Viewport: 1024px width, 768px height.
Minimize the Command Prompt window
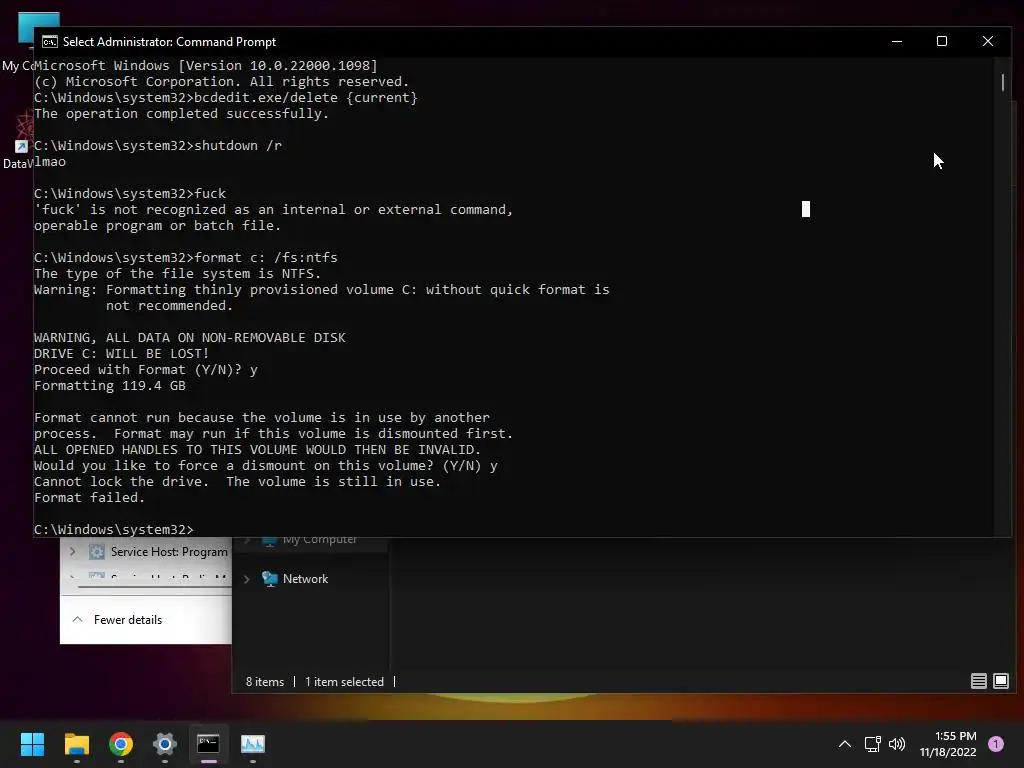pyautogui.click(x=897, y=41)
